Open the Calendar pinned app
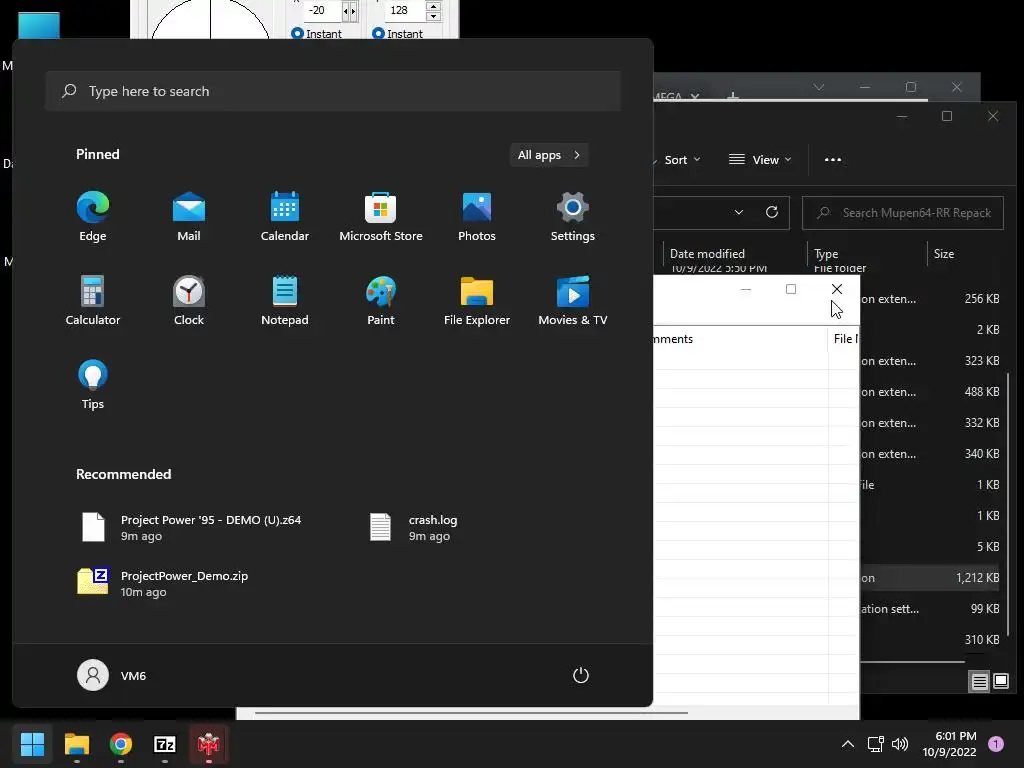The width and height of the screenshot is (1024, 768). [x=285, y=217]
